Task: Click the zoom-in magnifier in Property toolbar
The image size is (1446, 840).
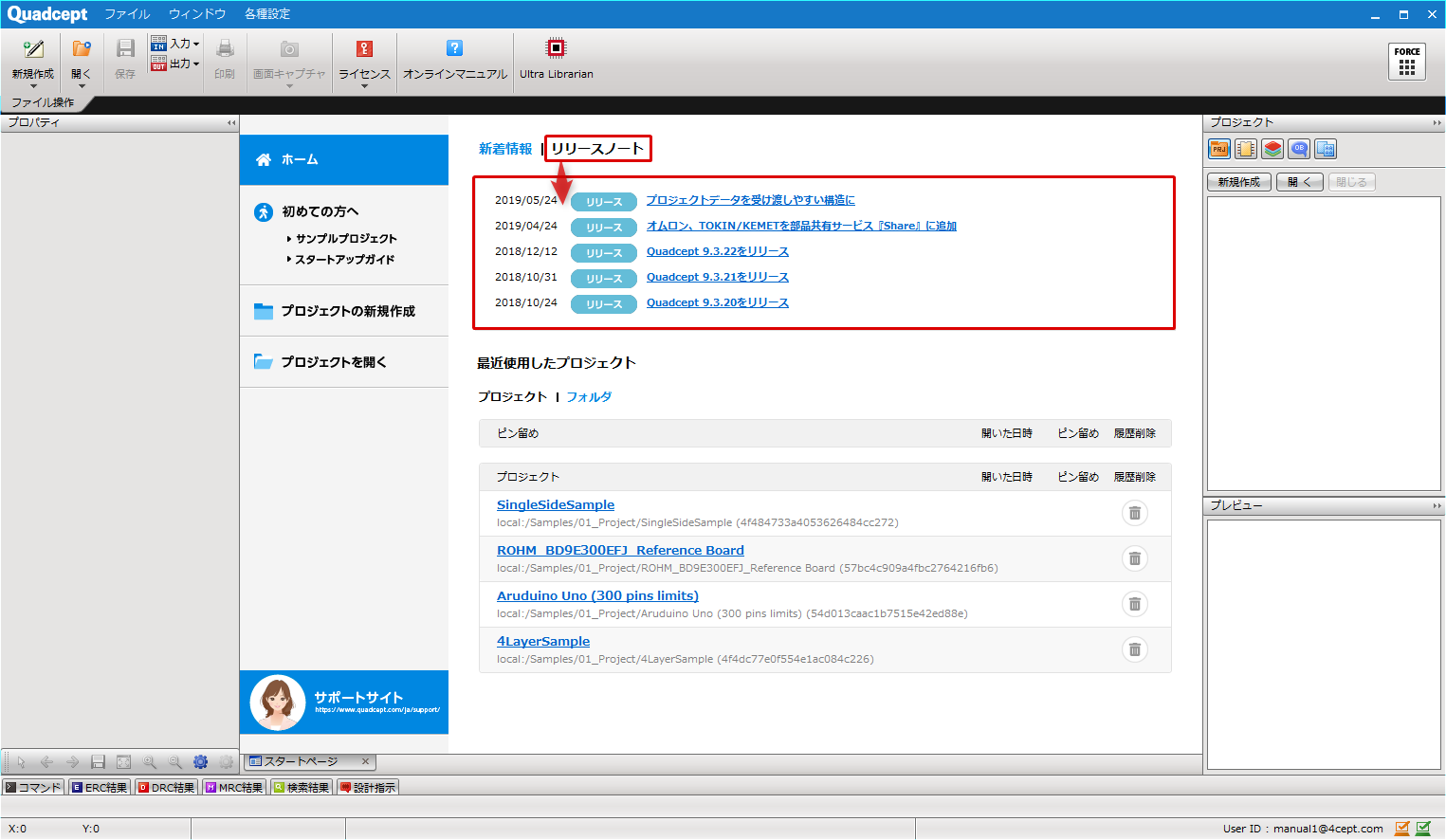Action: tap(149, 761)
